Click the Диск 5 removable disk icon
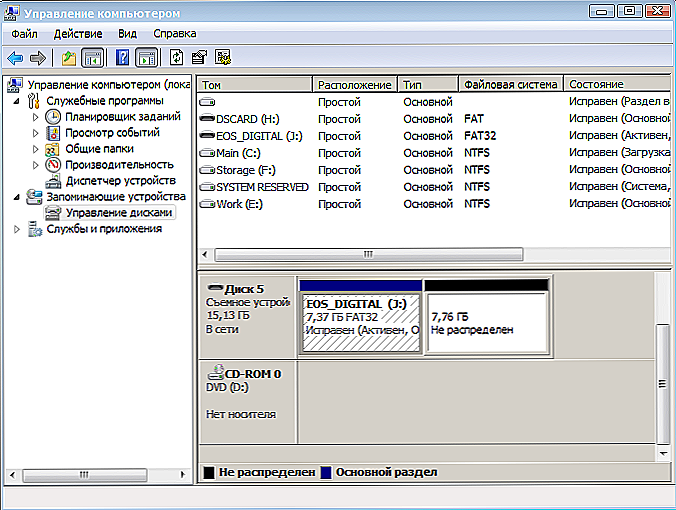Screen dimensions: 676x510 (x=215, y=288)
